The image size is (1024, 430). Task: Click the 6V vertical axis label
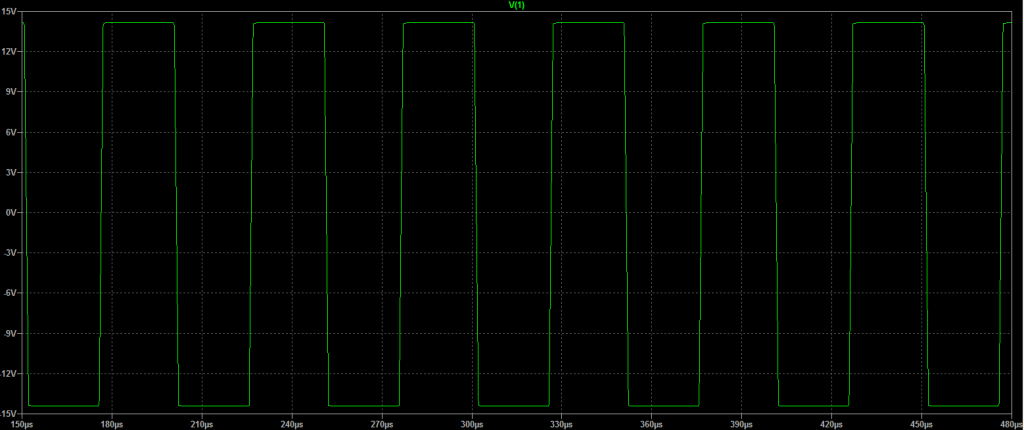tap(13, 132)
